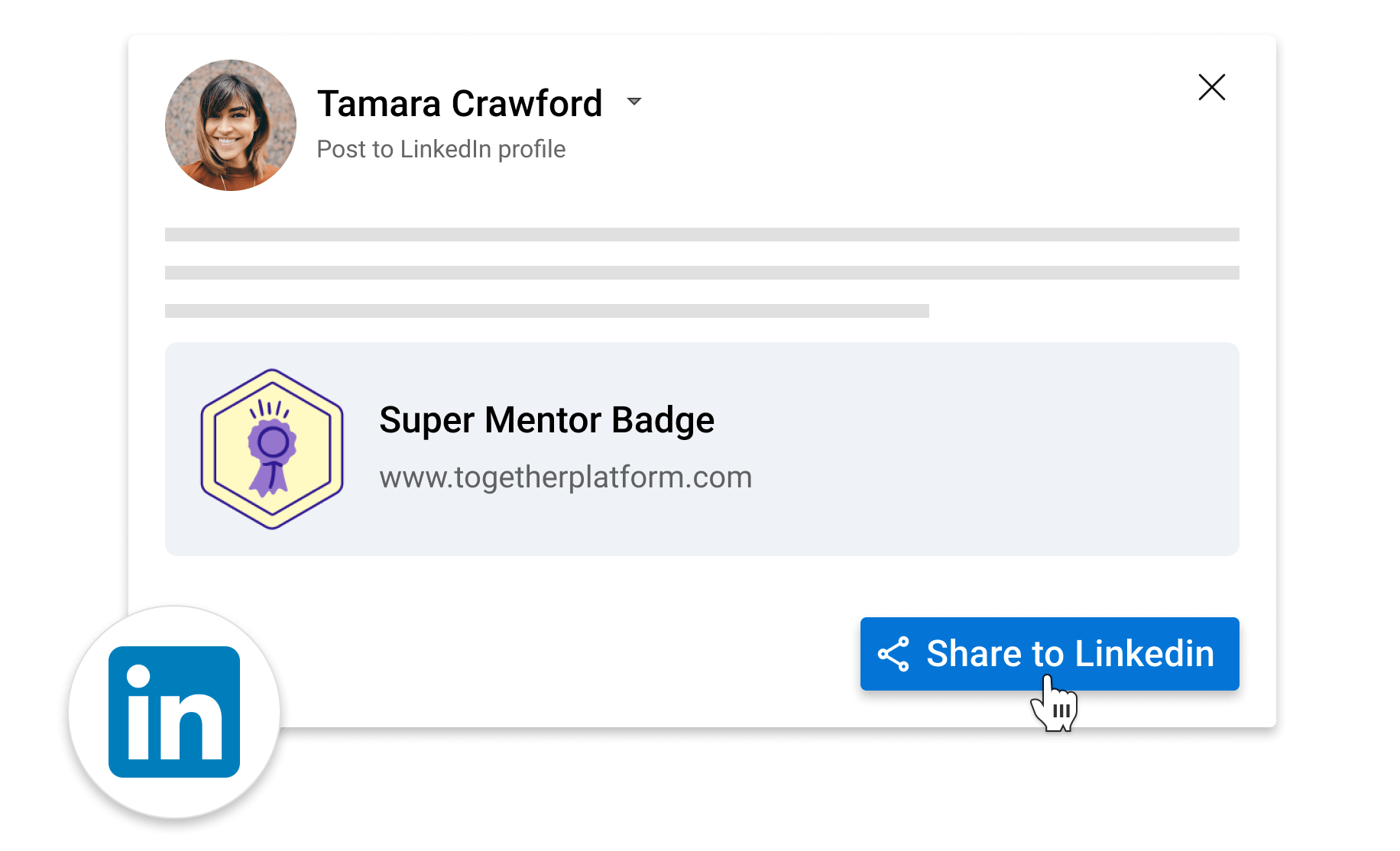The image size is (1400, 851).
Task: Open the Super Mentor Badge title
Action: click(546, 419)
